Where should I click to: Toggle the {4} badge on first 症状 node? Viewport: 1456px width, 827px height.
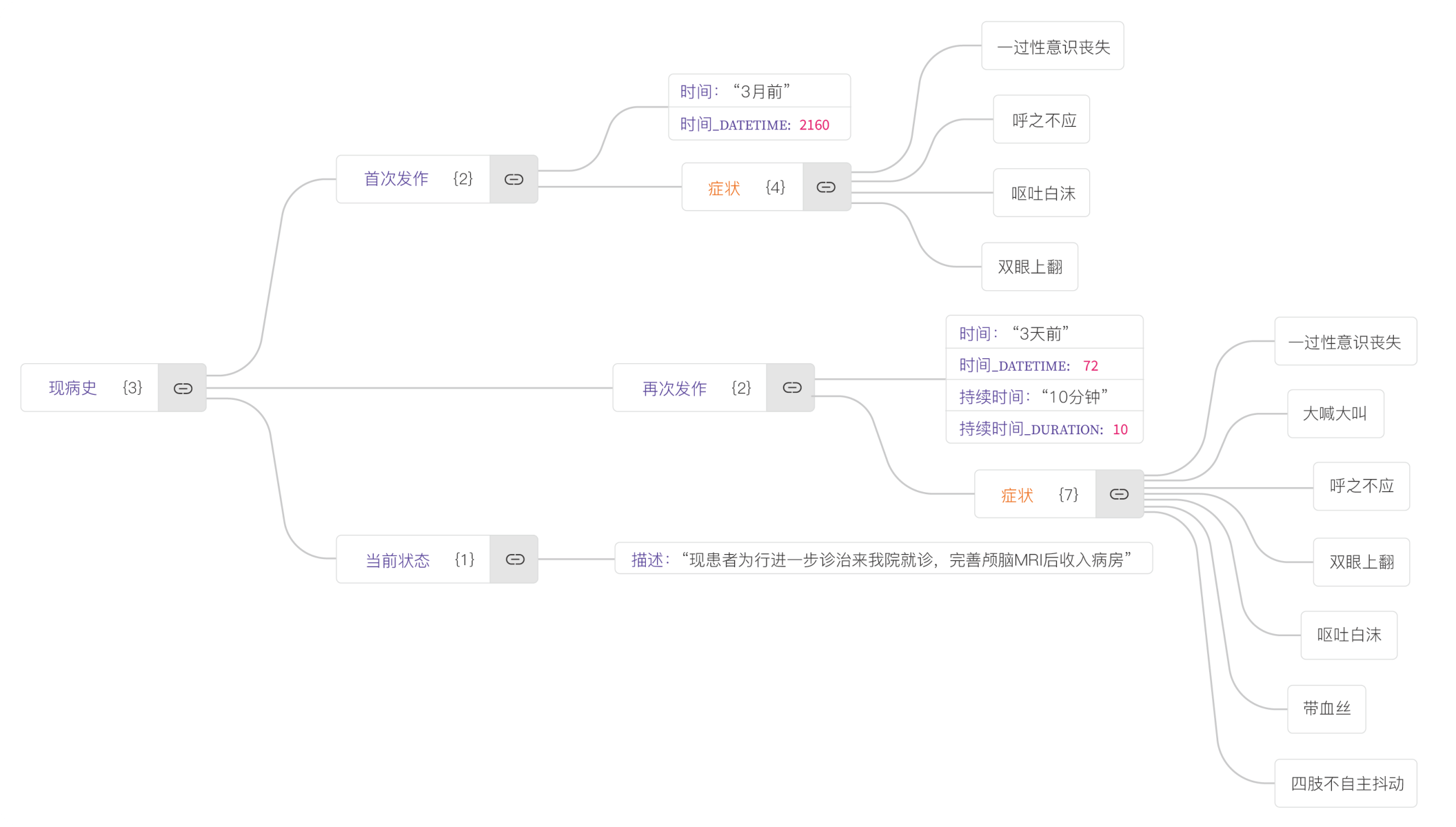click(775, 186)
